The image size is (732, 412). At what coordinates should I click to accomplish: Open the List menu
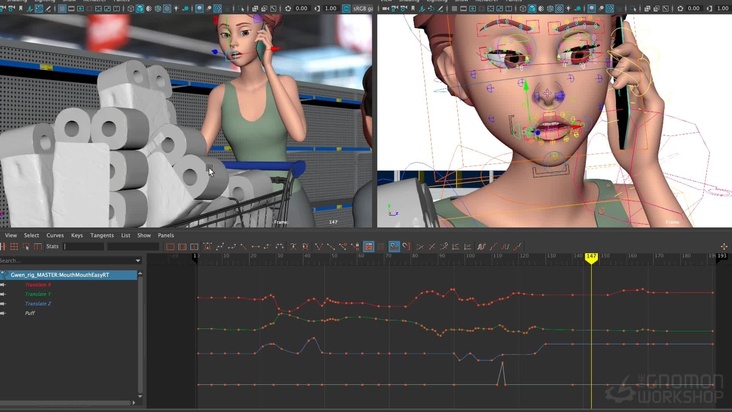125,235
